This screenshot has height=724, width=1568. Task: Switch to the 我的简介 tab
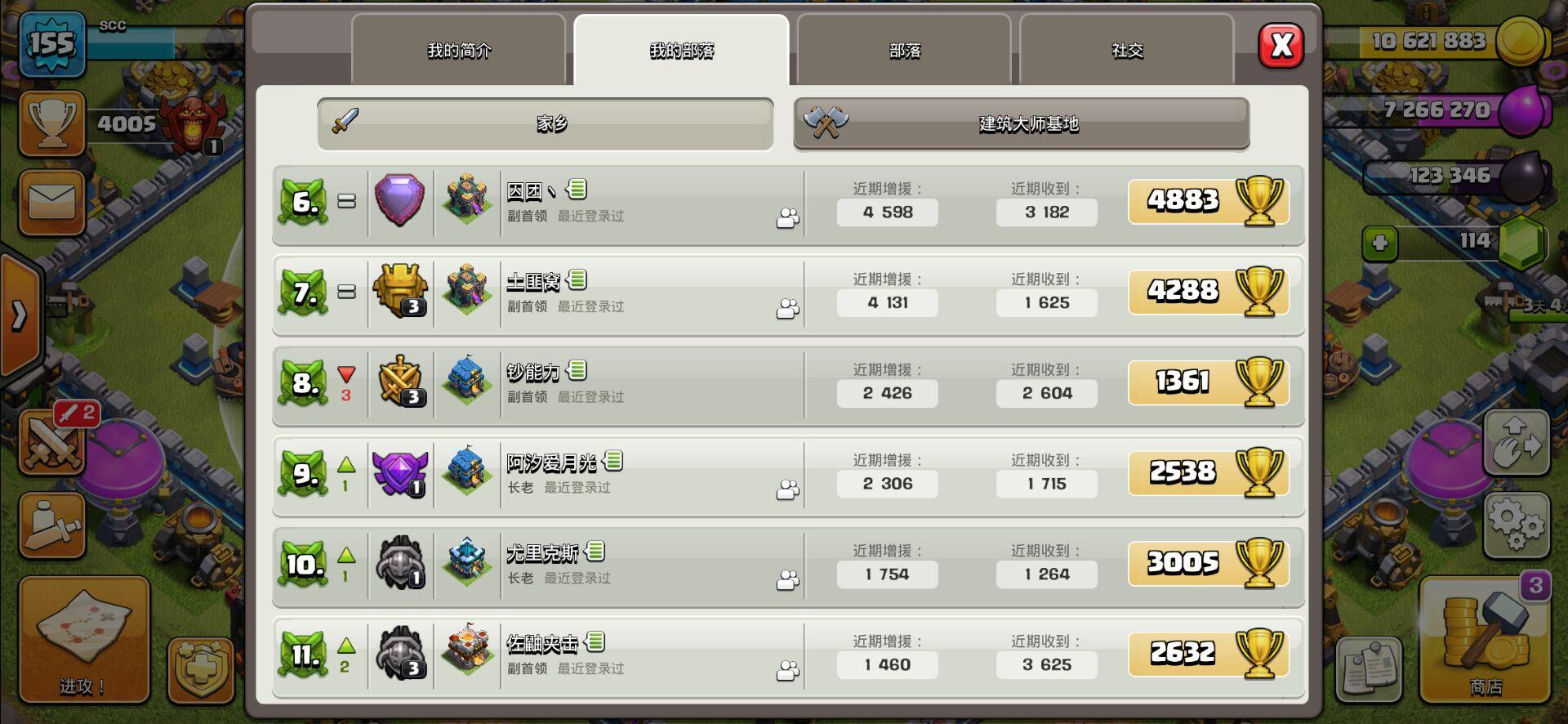coord(459,51)
